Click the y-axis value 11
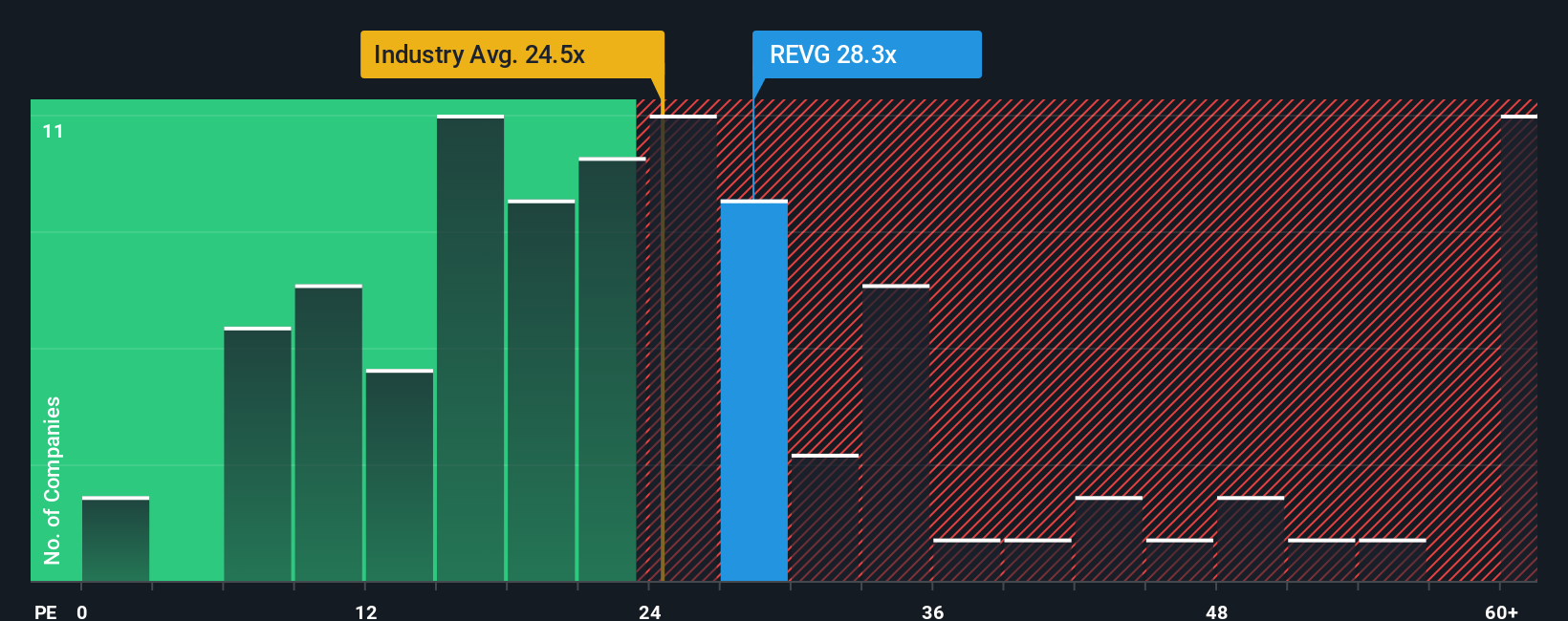The image size is (1568, 621). tap(54, 132)
